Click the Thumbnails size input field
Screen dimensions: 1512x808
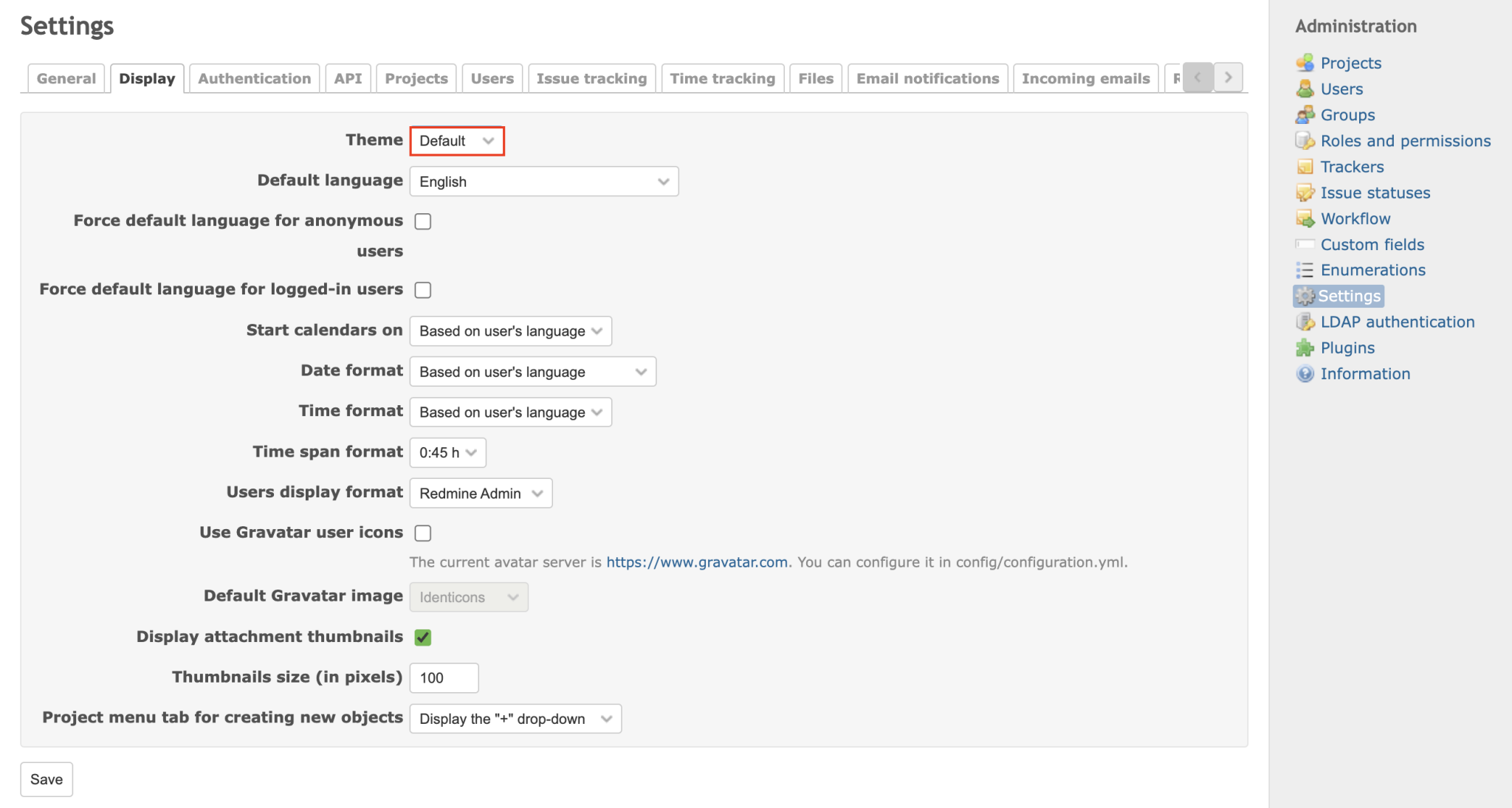click(444, 678)
